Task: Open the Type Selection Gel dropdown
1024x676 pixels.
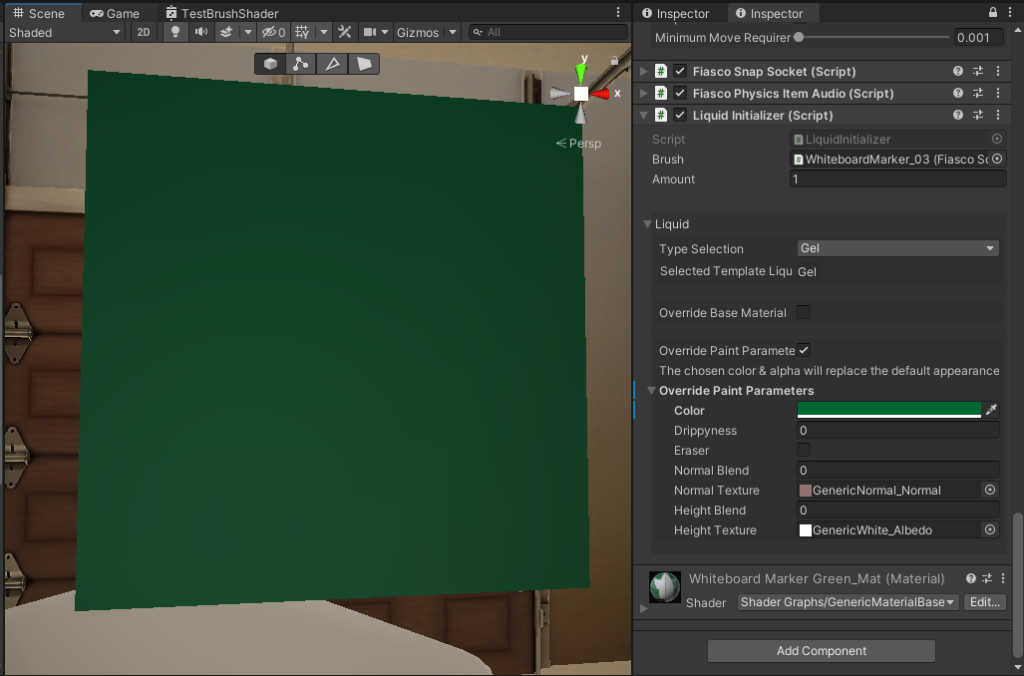Action: click(x=897, y=248)
